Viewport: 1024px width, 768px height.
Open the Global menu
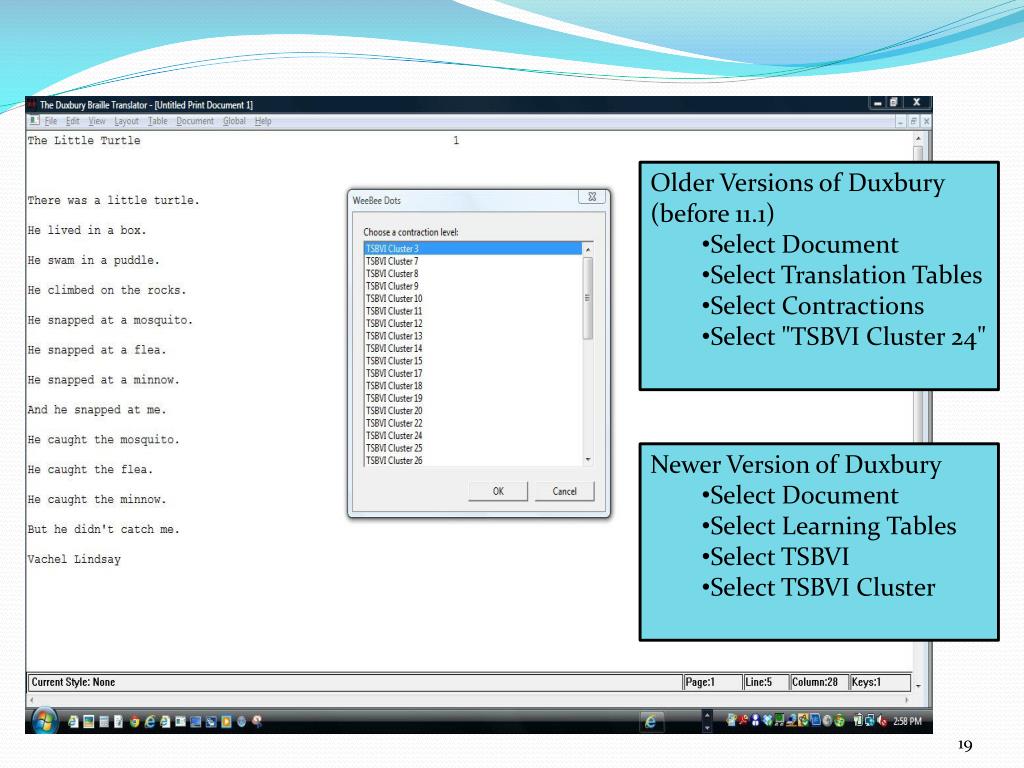[x=234, y=121]
